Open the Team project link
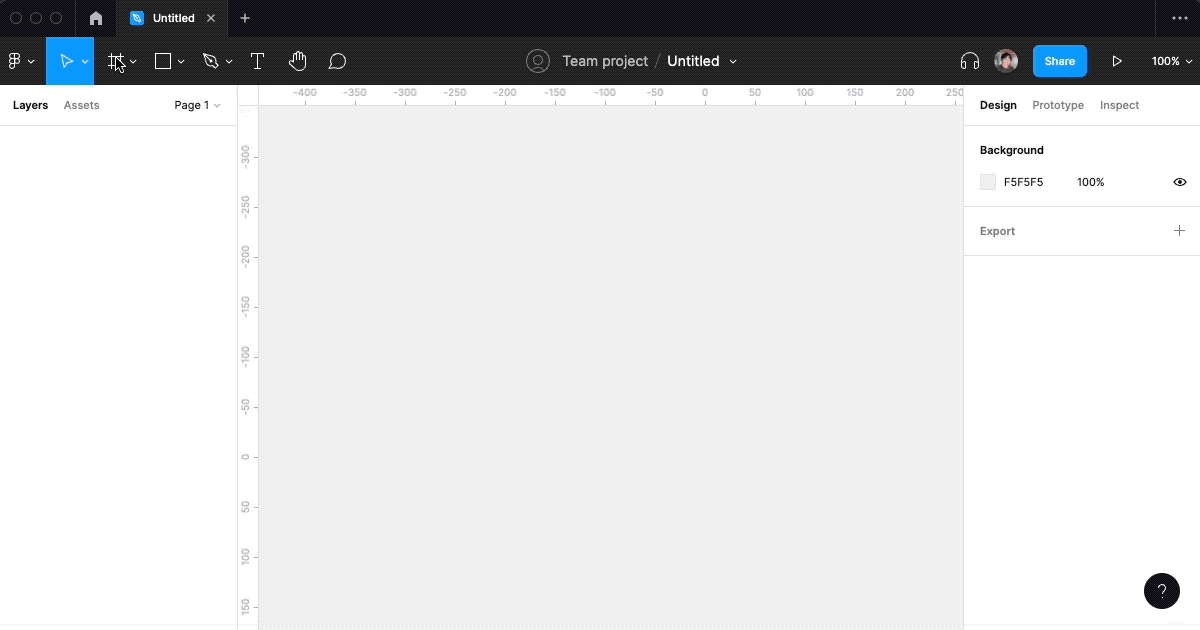 pyautogui.click(x=605, y=61)
